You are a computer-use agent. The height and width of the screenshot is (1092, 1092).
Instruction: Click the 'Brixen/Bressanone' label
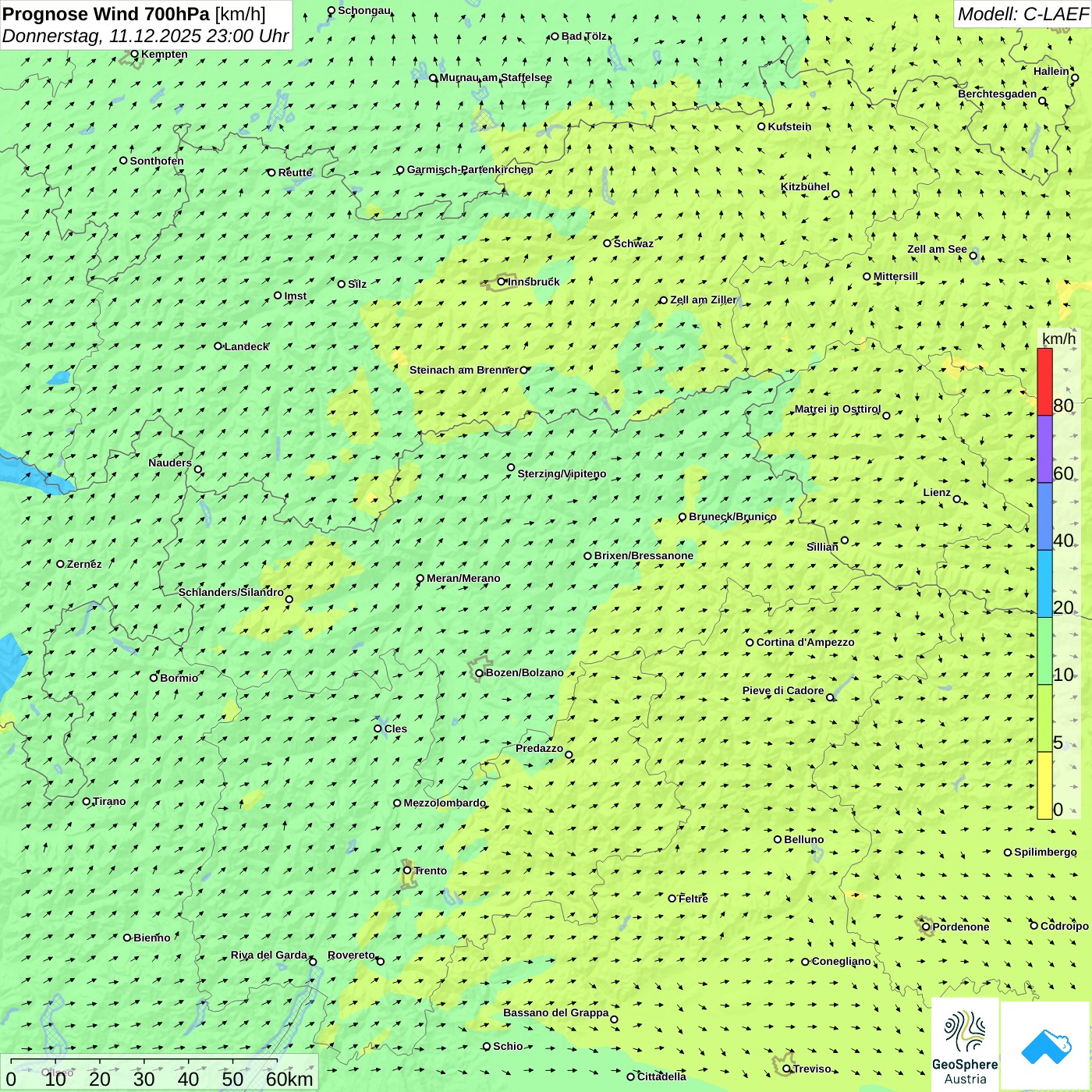pos(643,555)
